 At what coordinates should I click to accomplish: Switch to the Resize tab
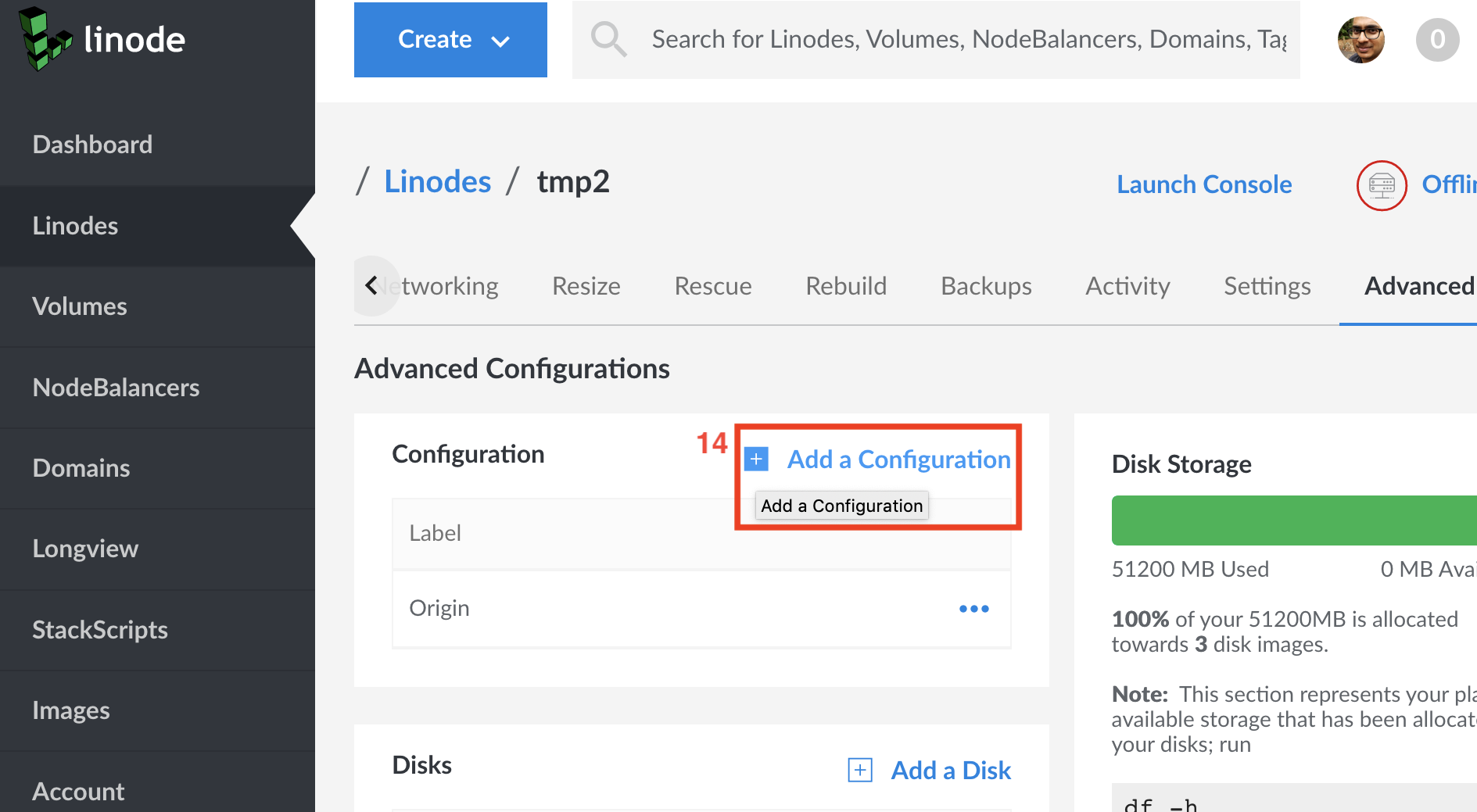(x=586, y=286)
